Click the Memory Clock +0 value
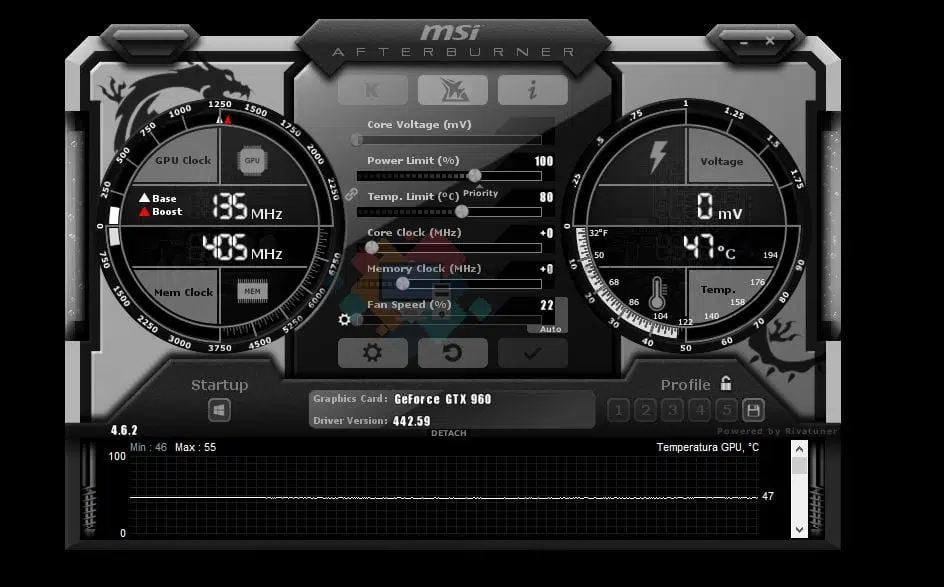Viewport: 944px width, 587px height. coord(547,269)
